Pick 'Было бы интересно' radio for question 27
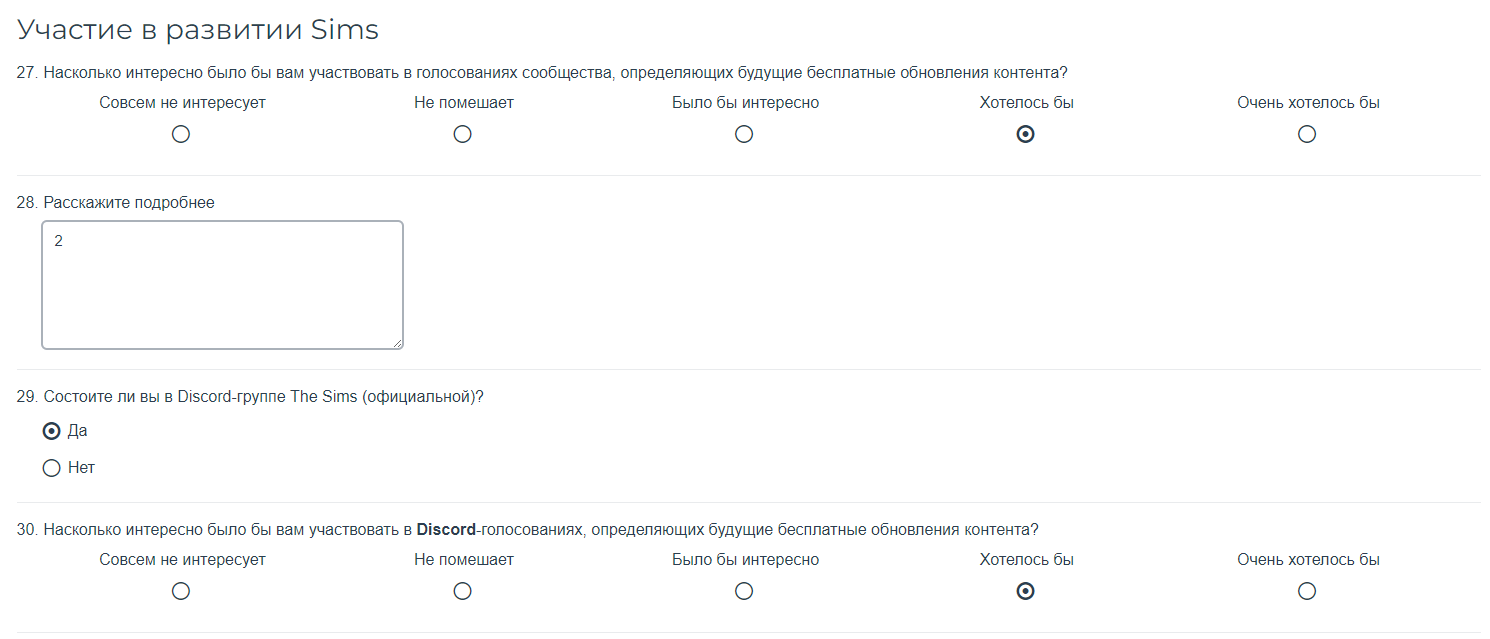This screenshot has width=1490, height=639. coord(744,134)
